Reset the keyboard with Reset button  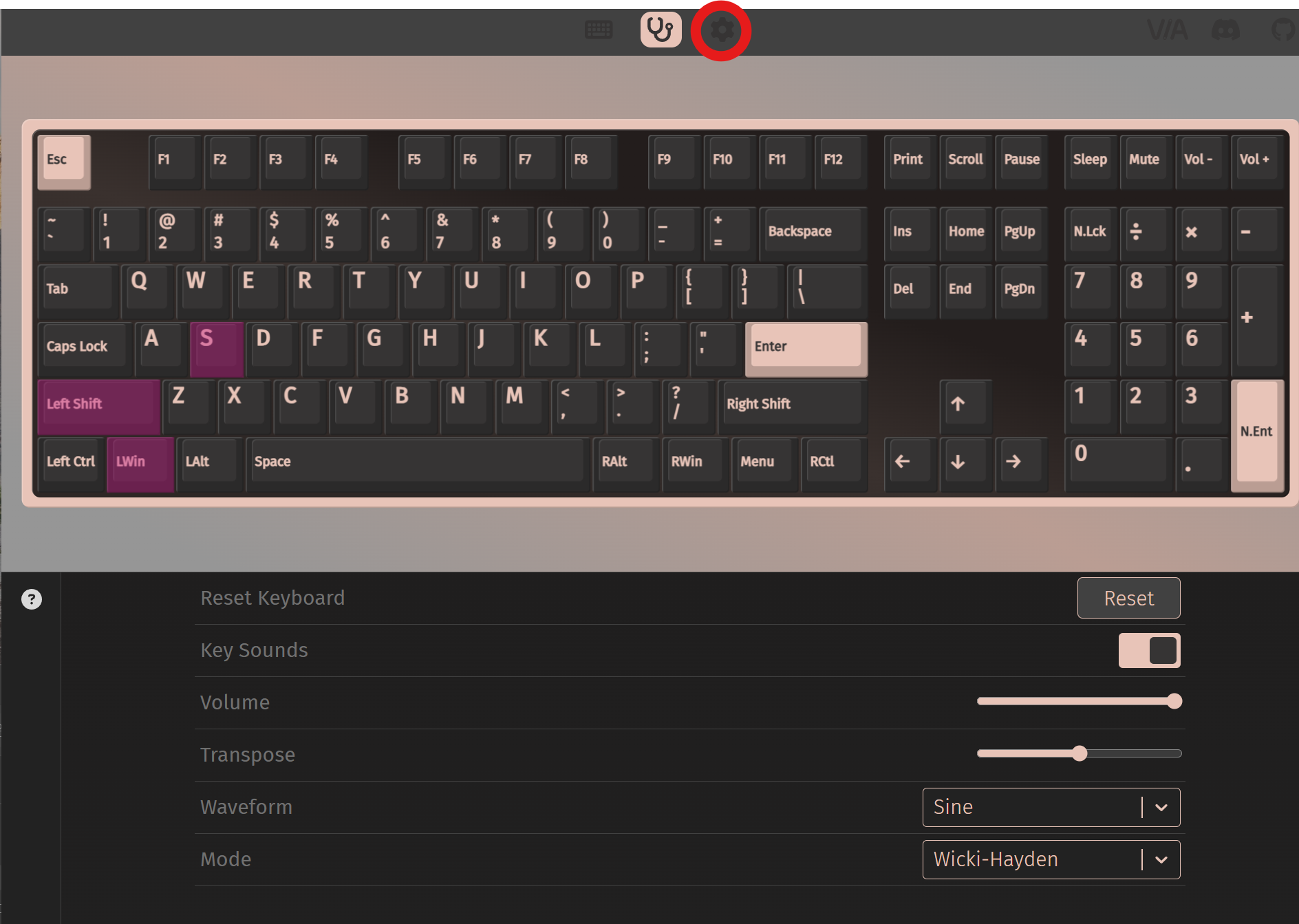tap(1128, 598)
